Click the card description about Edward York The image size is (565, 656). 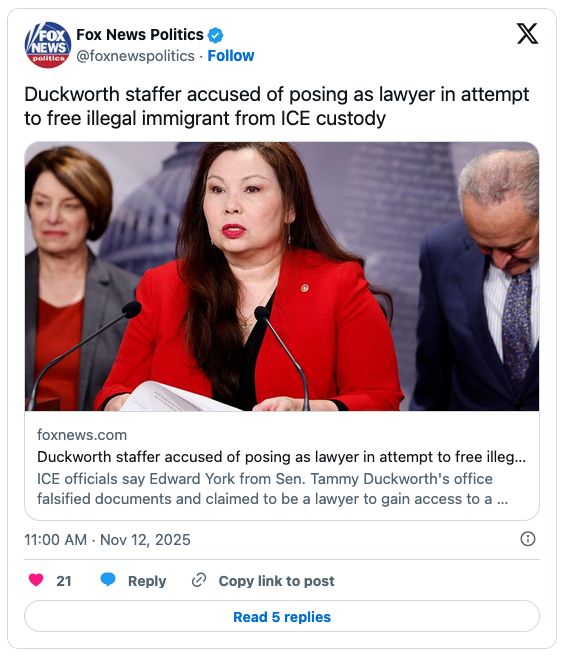click(x=272, y=489)
